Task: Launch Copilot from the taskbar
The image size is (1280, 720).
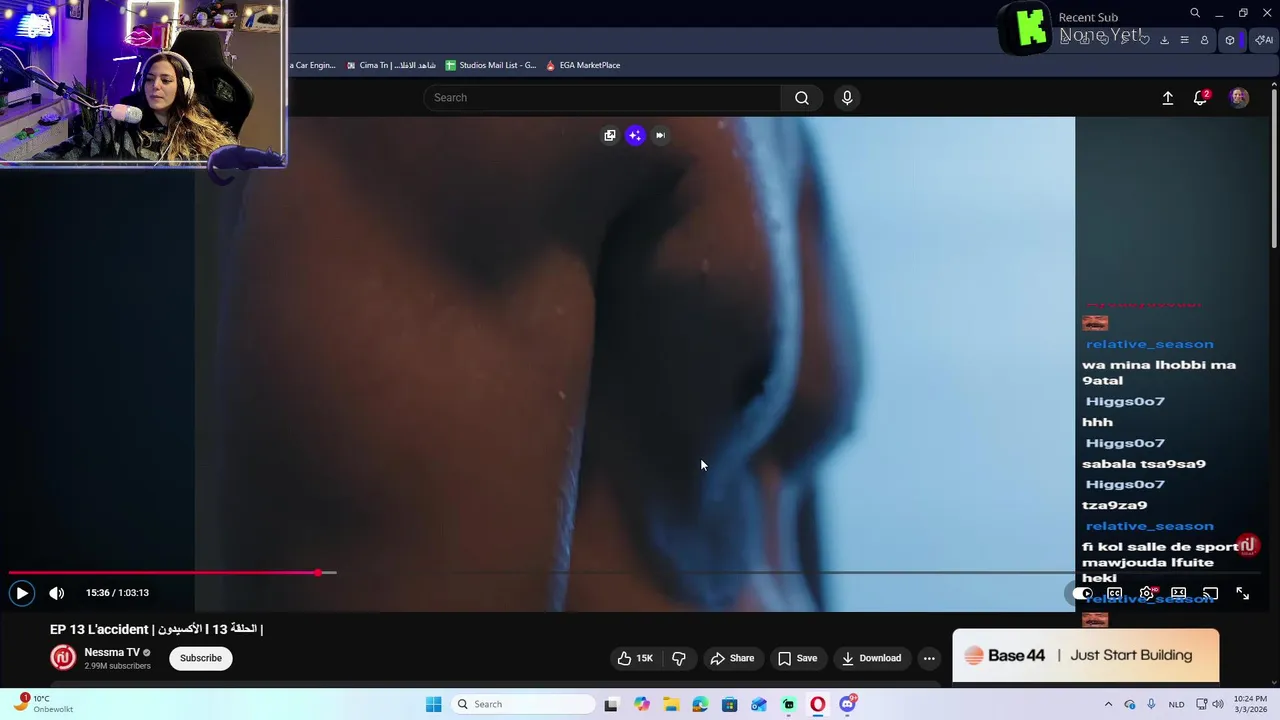Action: pyautogui.click(x=641, y=704)
